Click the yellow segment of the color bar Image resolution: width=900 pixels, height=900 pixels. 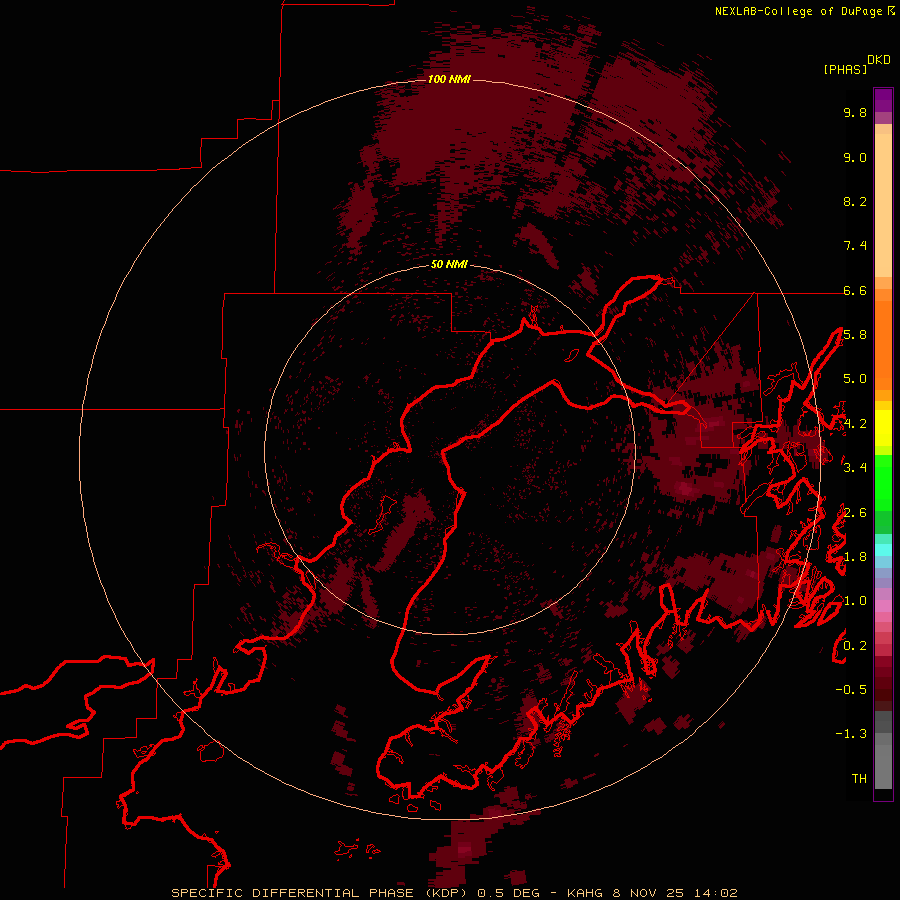pyautogui.click(x=883, y=428)
